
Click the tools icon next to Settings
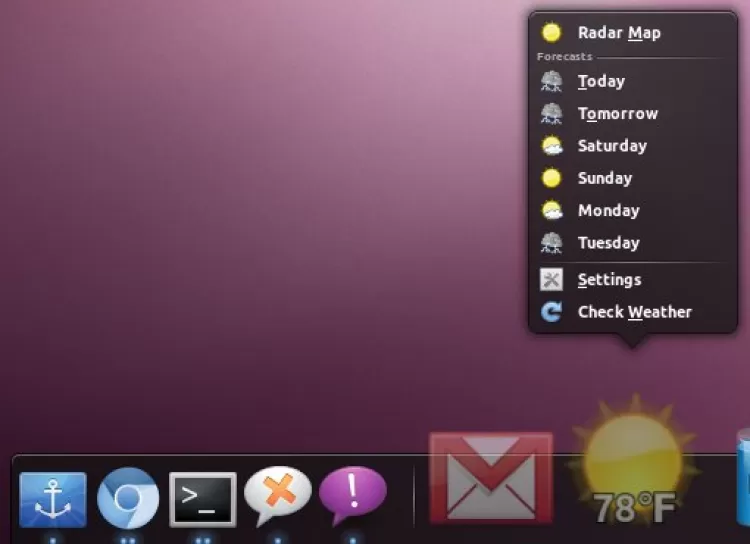point(551,280)
